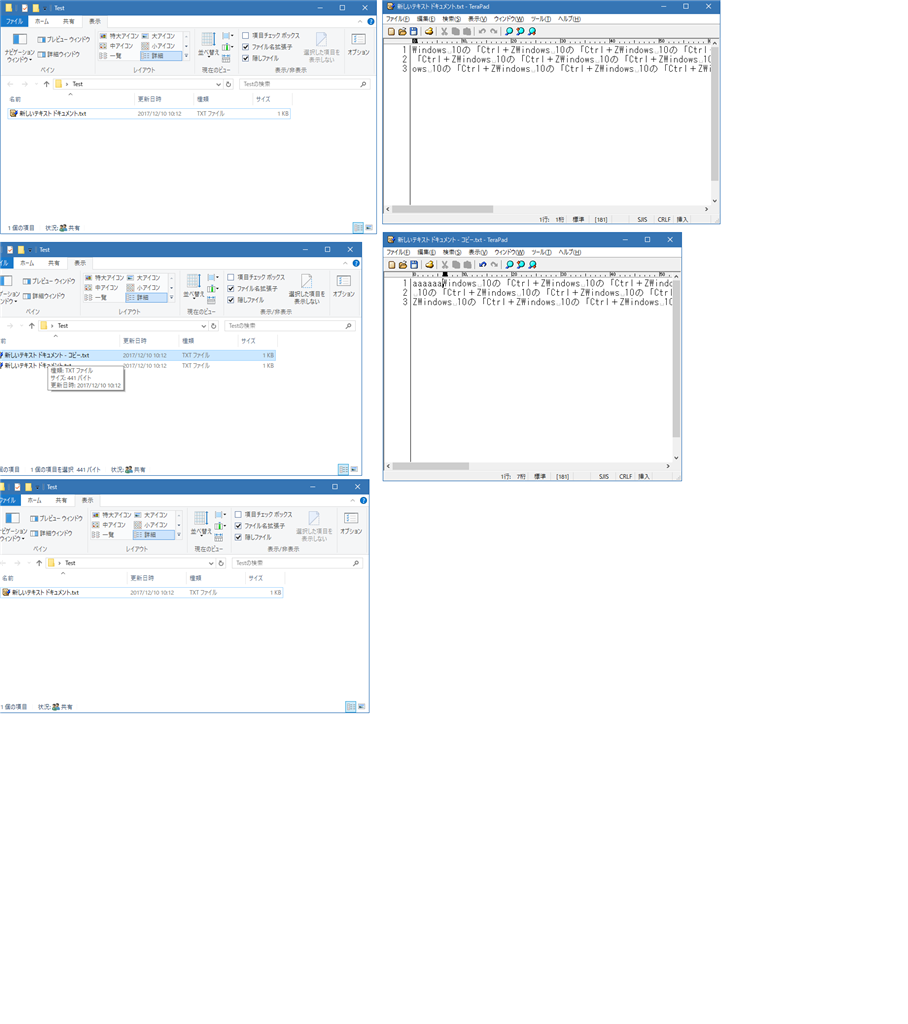
Task: Tick 項目チェック ボックス in lowest Explorer window
Action: 238,515
